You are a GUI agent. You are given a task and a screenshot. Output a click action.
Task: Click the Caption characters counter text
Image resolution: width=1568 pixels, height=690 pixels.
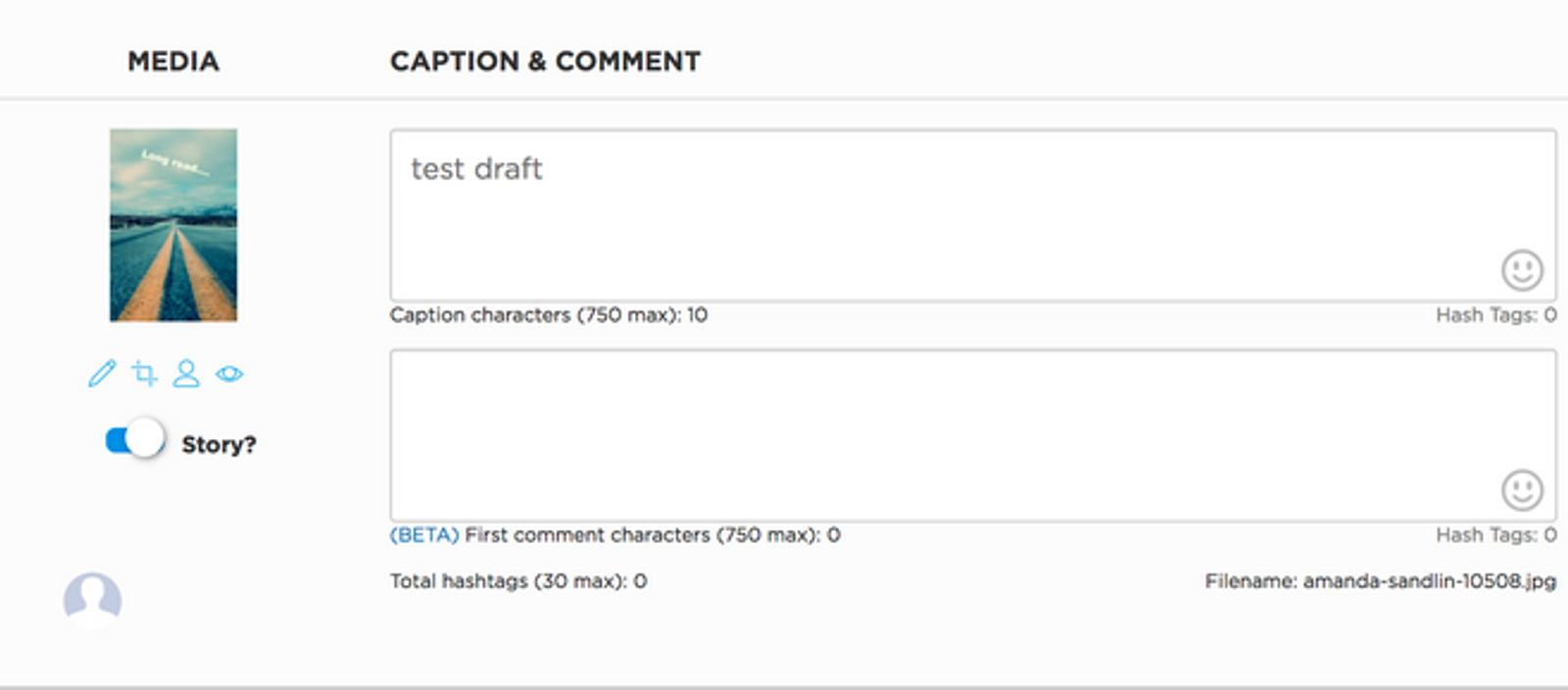click(549, 315)
